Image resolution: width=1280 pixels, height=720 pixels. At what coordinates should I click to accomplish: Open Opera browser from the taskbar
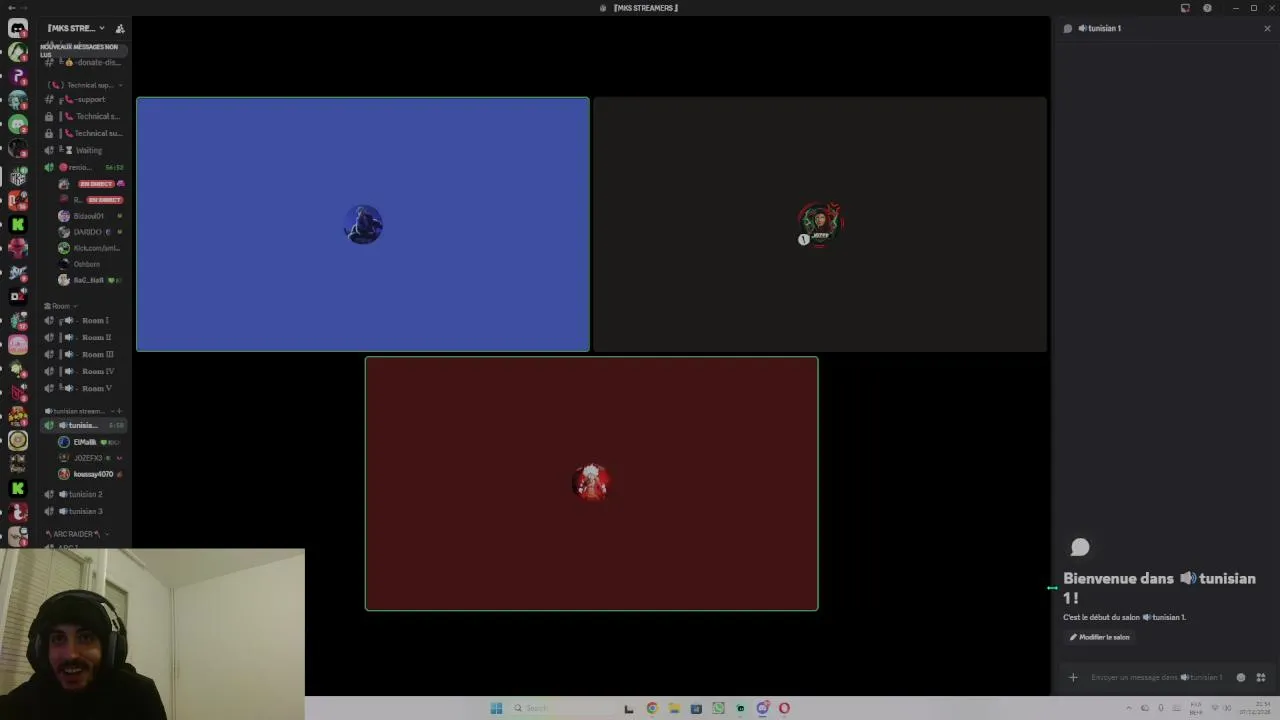(x=784, y=708)
